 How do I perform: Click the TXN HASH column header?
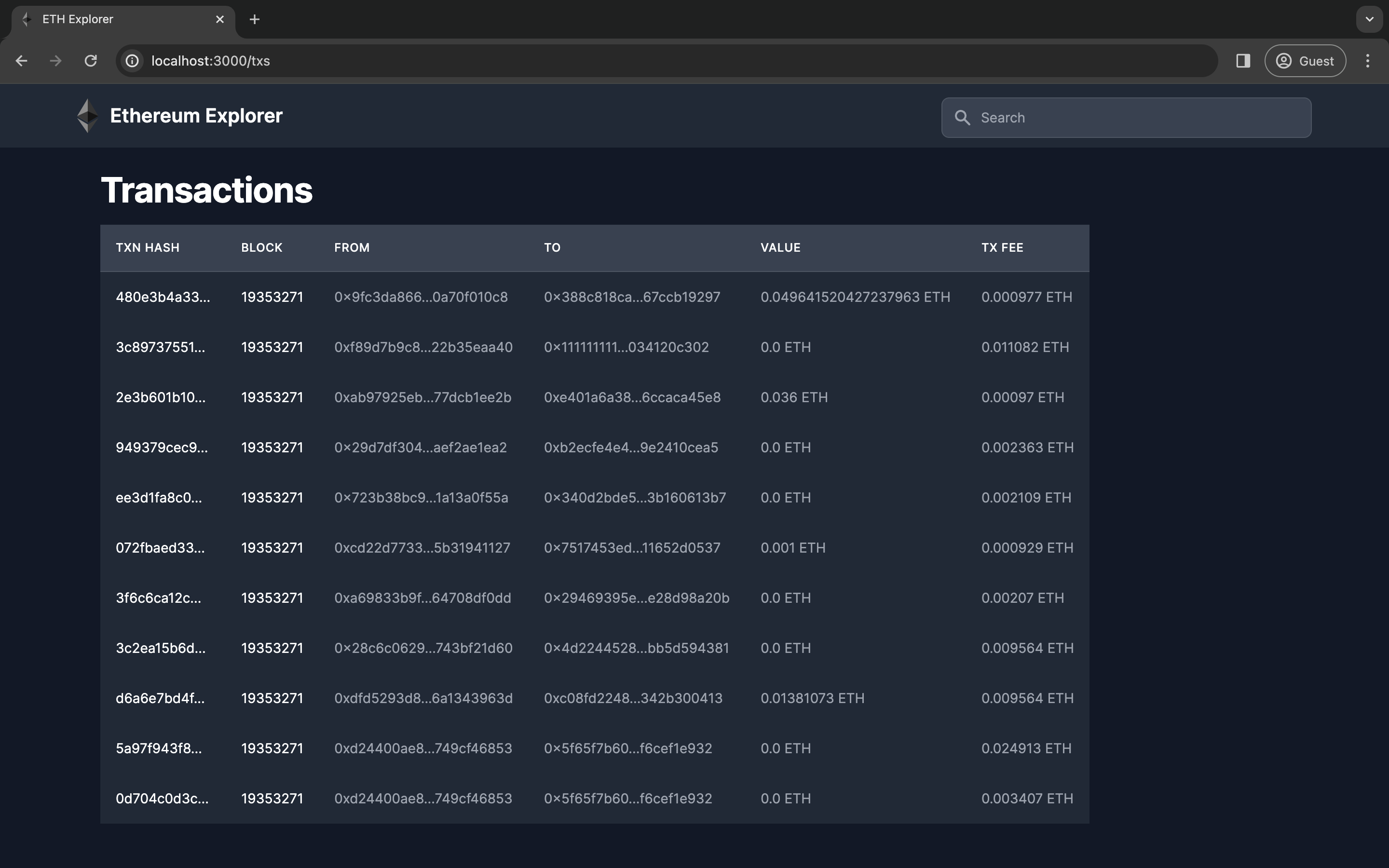pos(148,247)
